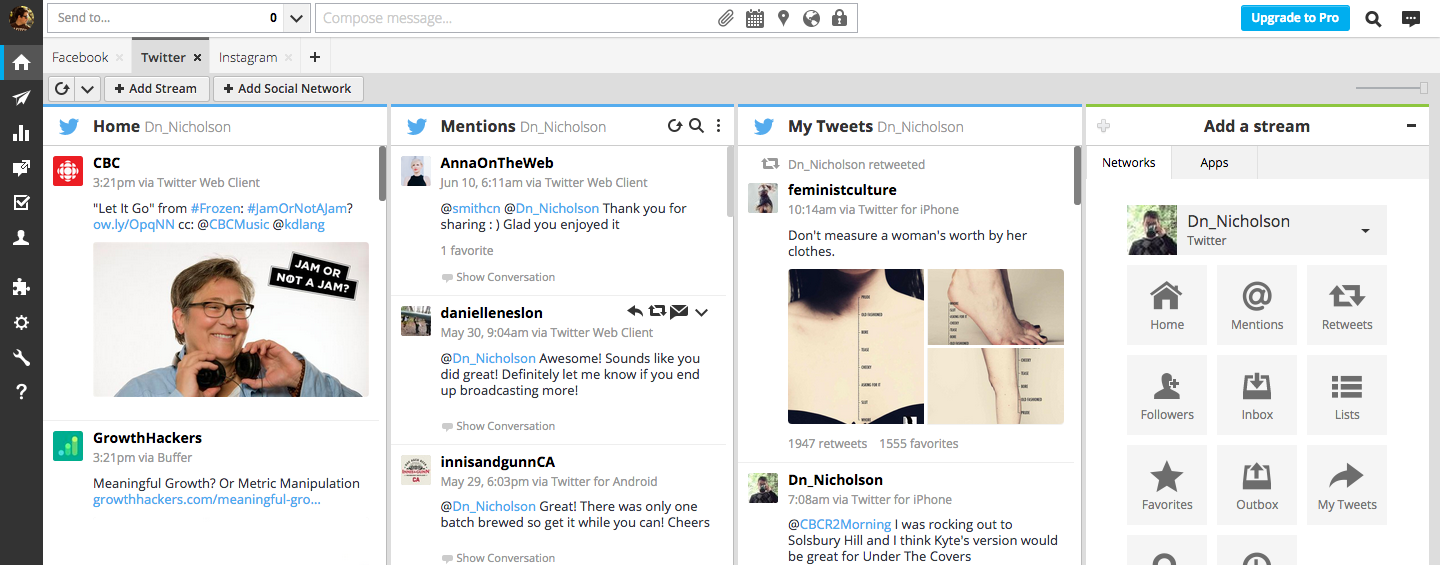Open the Publisher paper plane icon
The width and height of the screenshot is (1440, 565).
pyautogui.click(x=21, y=98)
